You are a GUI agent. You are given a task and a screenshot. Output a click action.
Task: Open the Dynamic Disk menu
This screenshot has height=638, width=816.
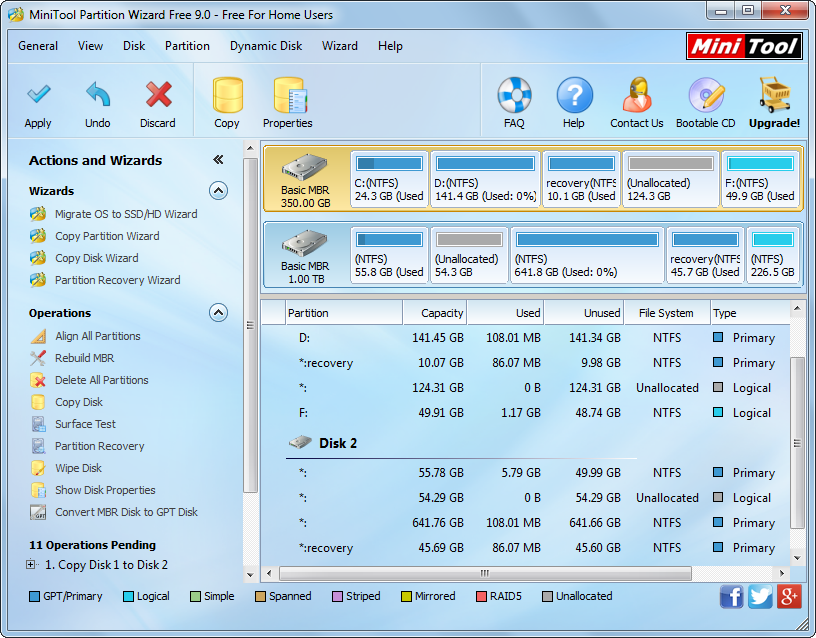tap(266, 46)
